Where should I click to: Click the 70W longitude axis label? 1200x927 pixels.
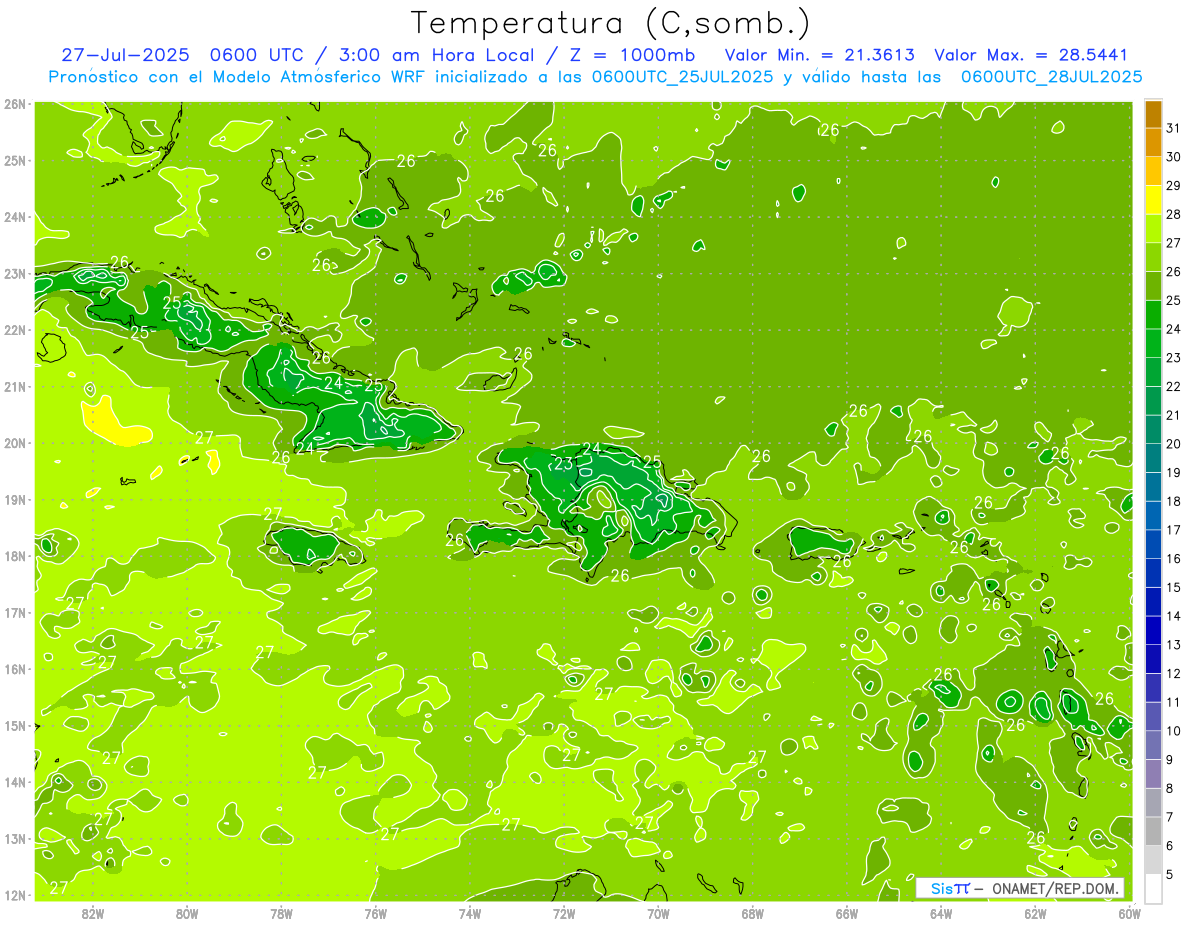[658, 913]
